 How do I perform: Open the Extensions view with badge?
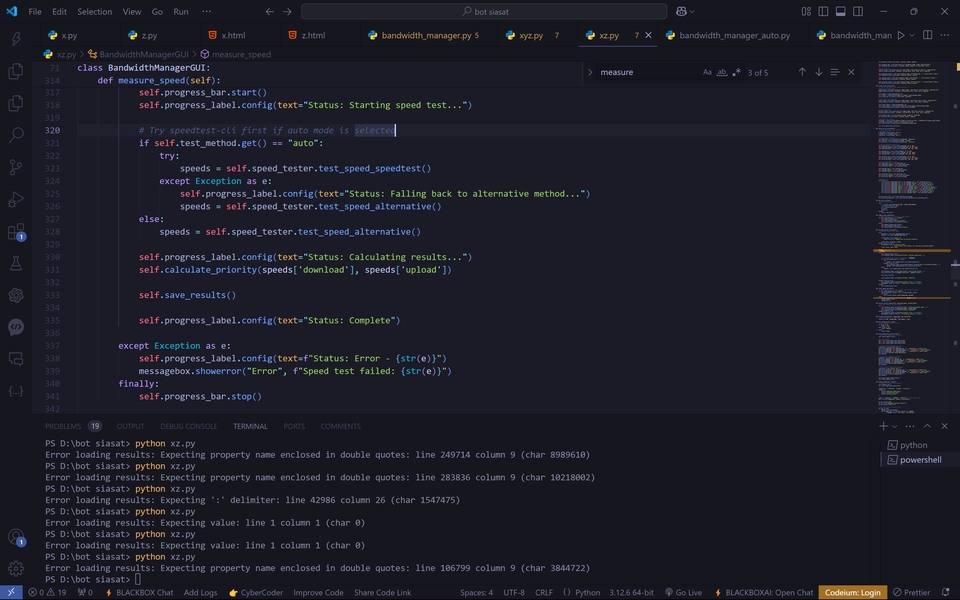(16, 231)
